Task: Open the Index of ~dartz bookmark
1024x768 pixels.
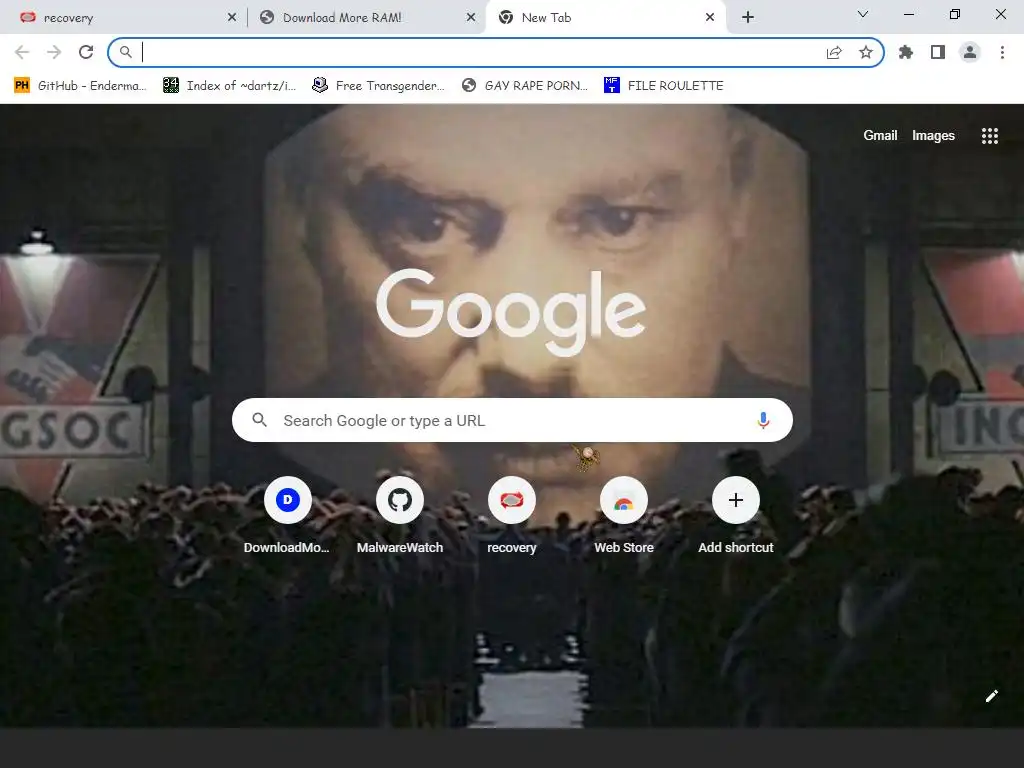Action: (x=230, y=86)
